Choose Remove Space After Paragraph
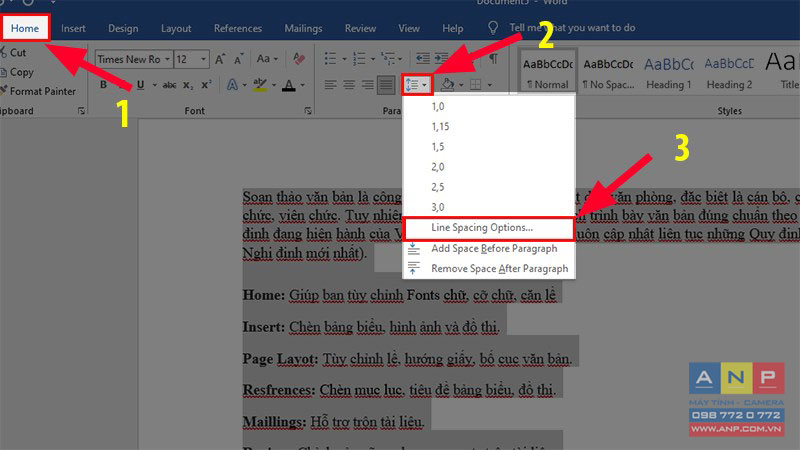 tap(489, 268)
